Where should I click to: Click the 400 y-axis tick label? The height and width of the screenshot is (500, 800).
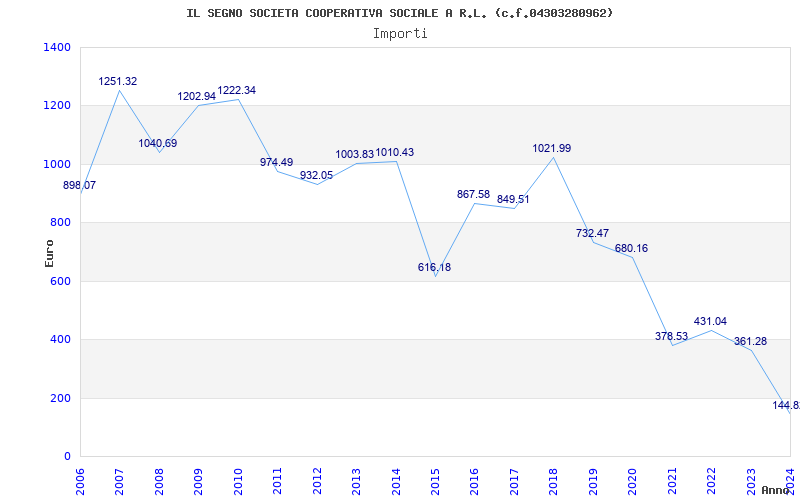[x=60, y=339]
